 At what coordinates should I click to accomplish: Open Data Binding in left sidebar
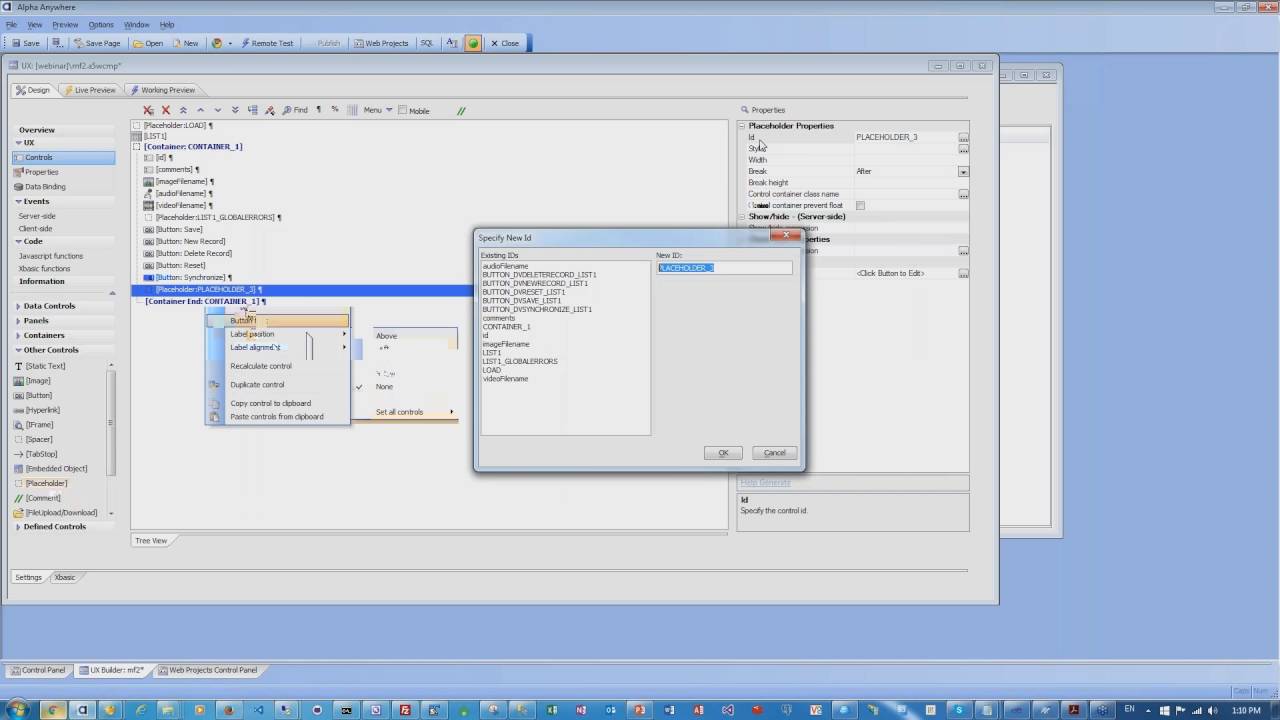click(x=45, y=187)
